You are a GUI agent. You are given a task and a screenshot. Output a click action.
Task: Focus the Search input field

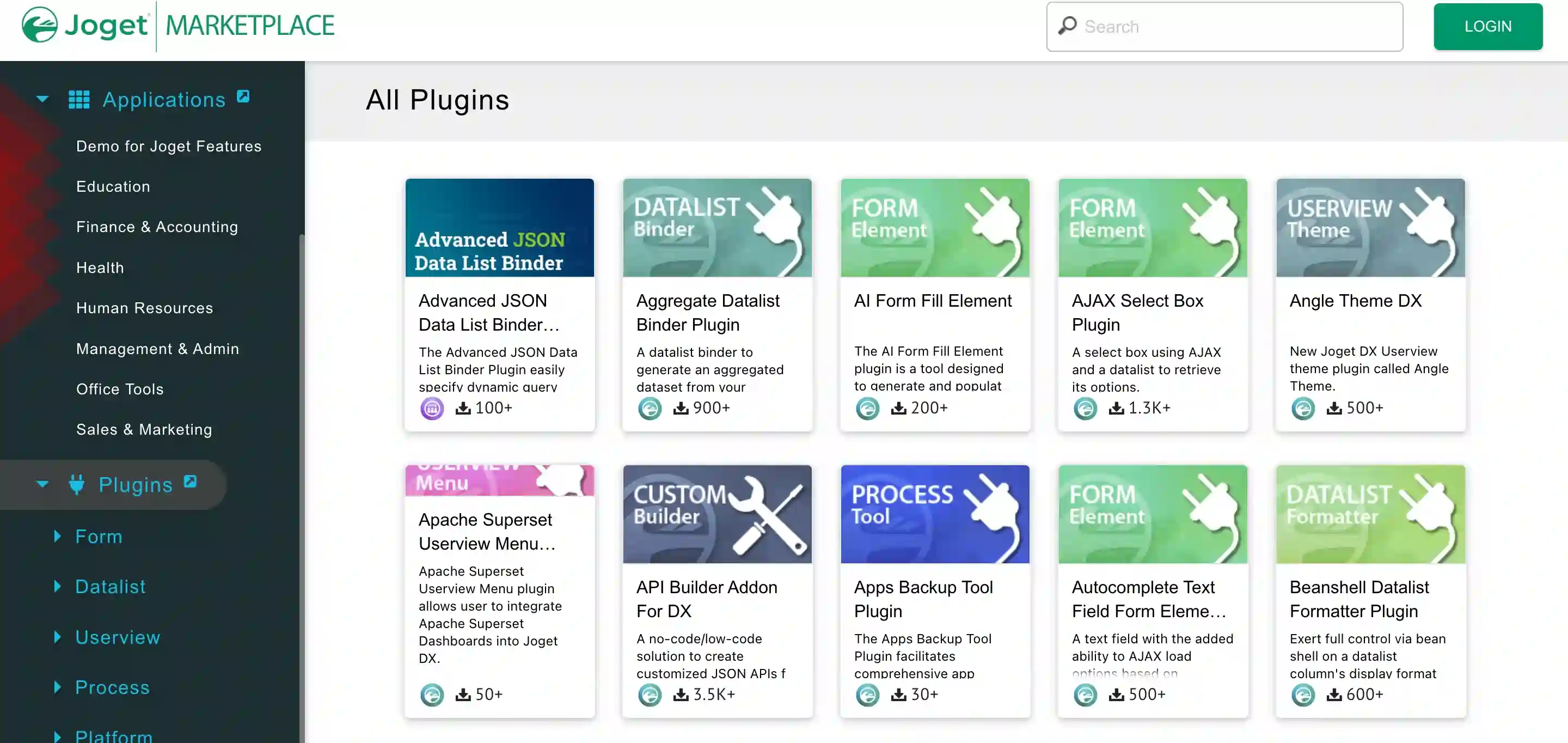1224,26
